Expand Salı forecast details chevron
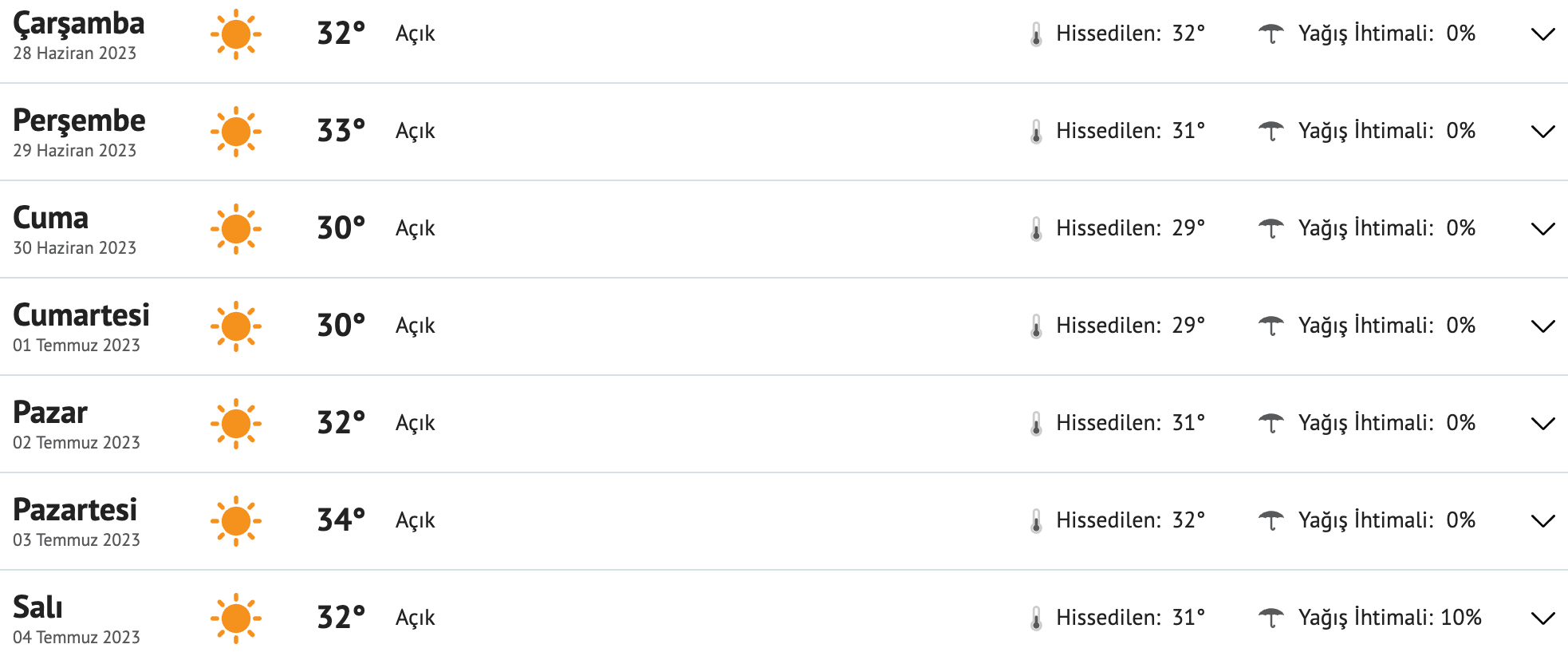 (x=1543, y=618)
